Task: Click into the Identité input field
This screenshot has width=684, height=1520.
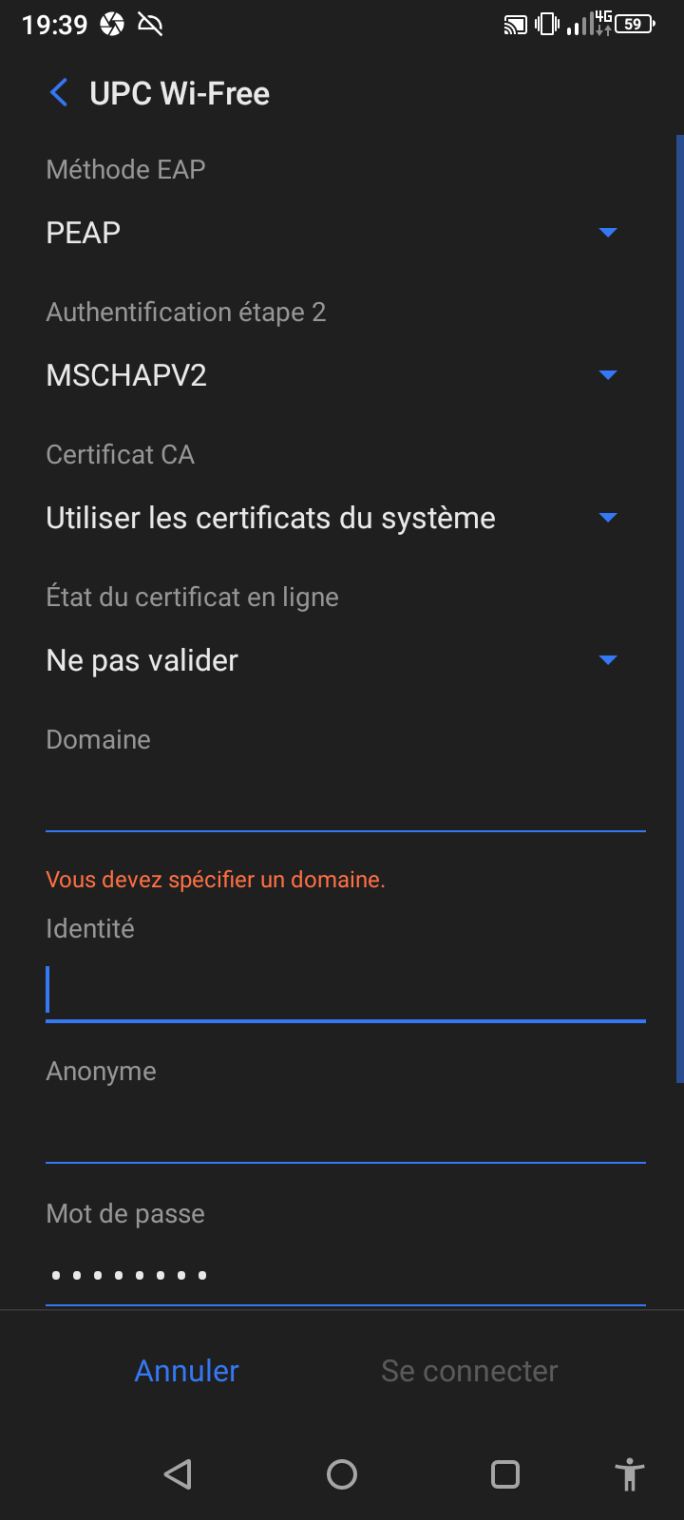Action: [345, 992]
